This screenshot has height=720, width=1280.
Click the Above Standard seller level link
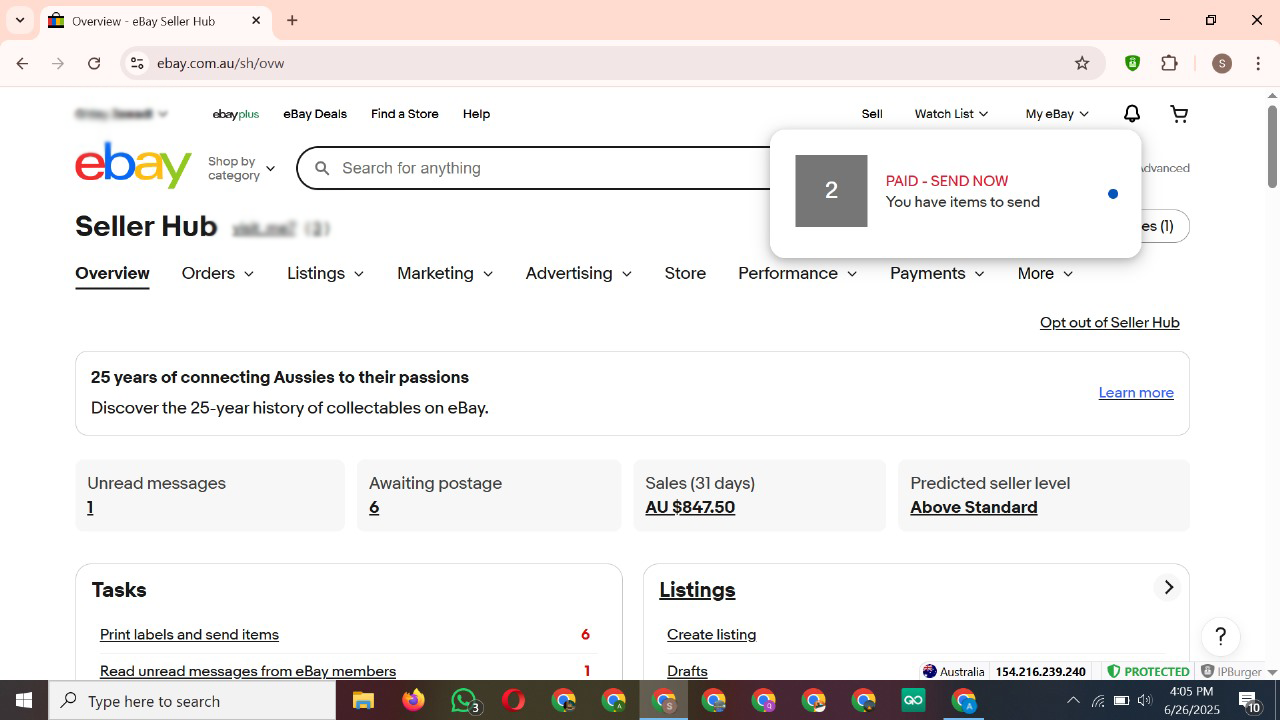pos(974,507)
